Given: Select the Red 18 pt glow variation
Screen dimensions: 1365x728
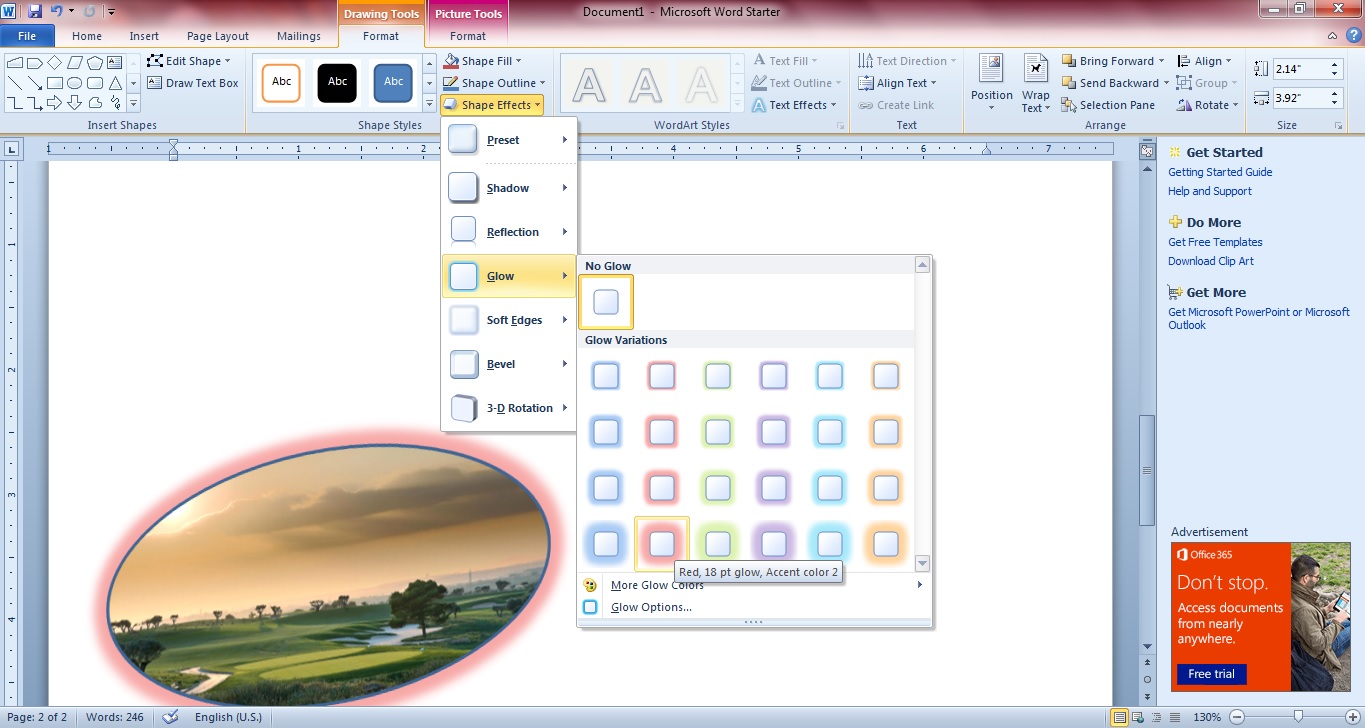Looking at the screenshot, I should (661, 543).
